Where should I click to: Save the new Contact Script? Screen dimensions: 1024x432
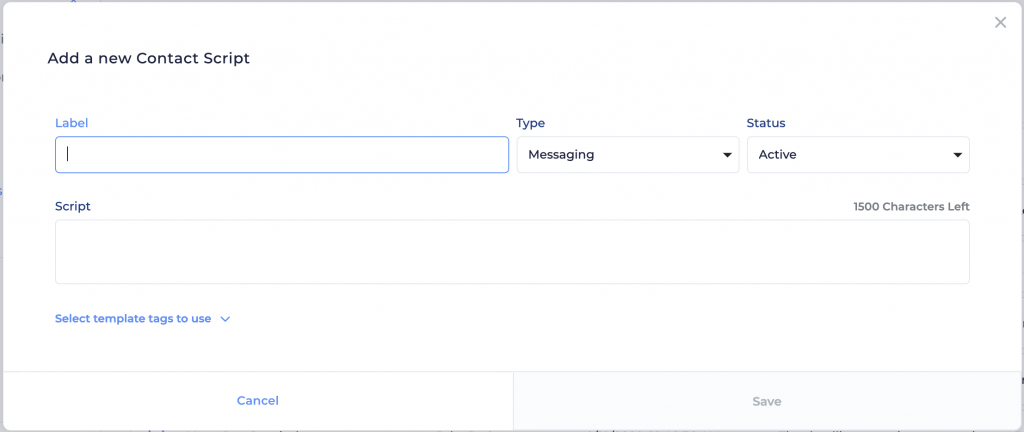click(x=767, y=401)
